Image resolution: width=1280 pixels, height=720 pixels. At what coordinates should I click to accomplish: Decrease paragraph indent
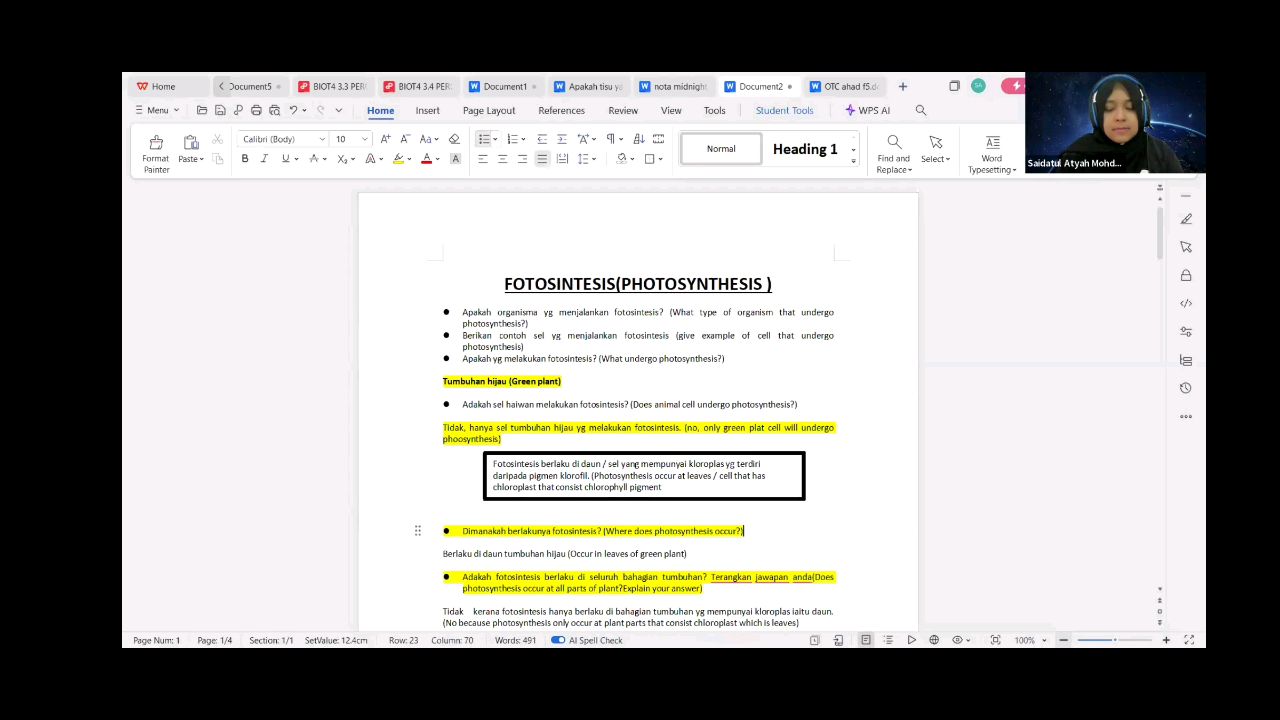tap(542, 139)
